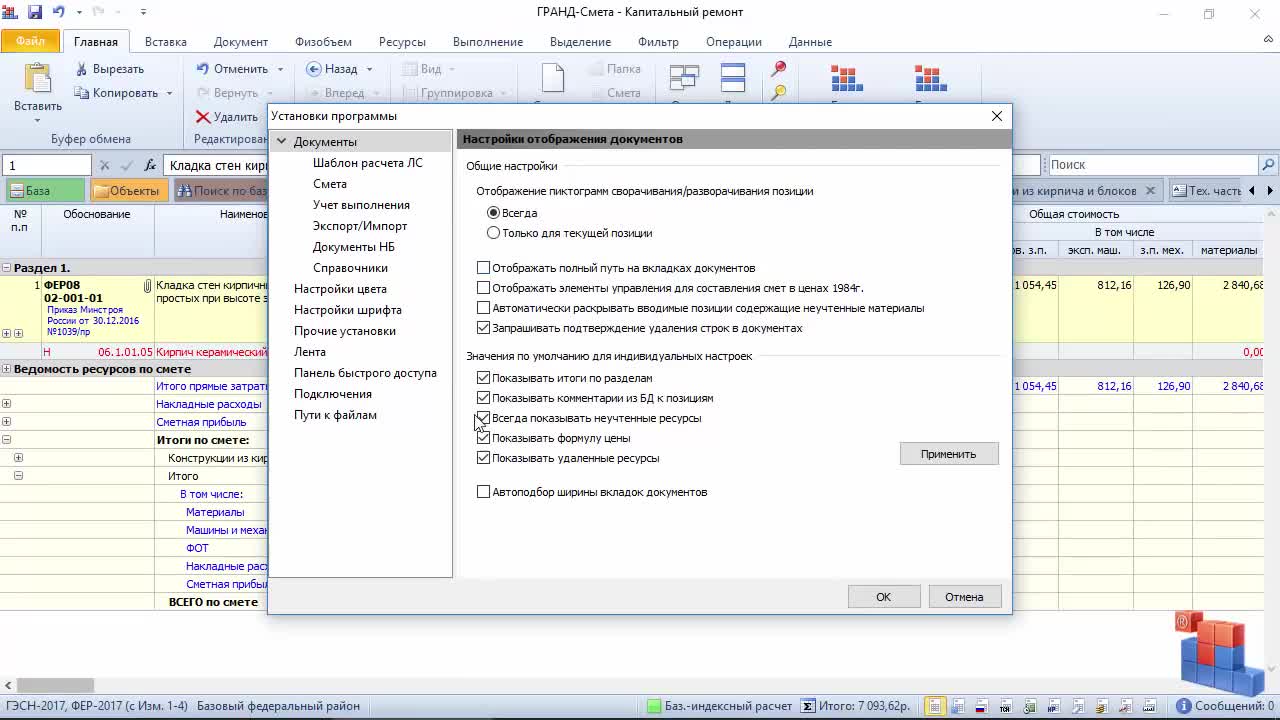
Task: Open the Отменить dropdown arrow
Action: pos(280,69)
